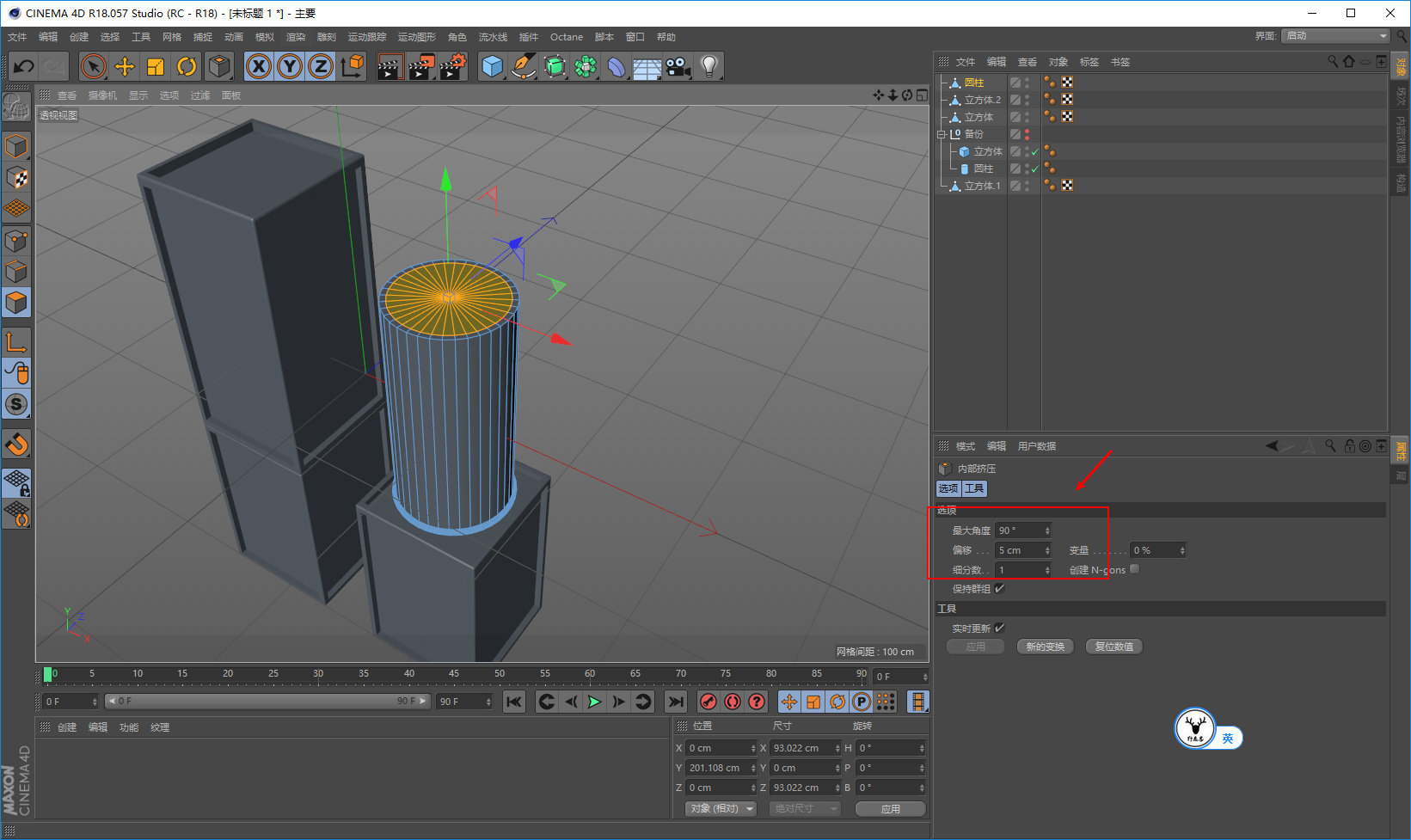Switch to Polygons mode
The height and width of the screenshot is (840, 1411).
(16, 303)
